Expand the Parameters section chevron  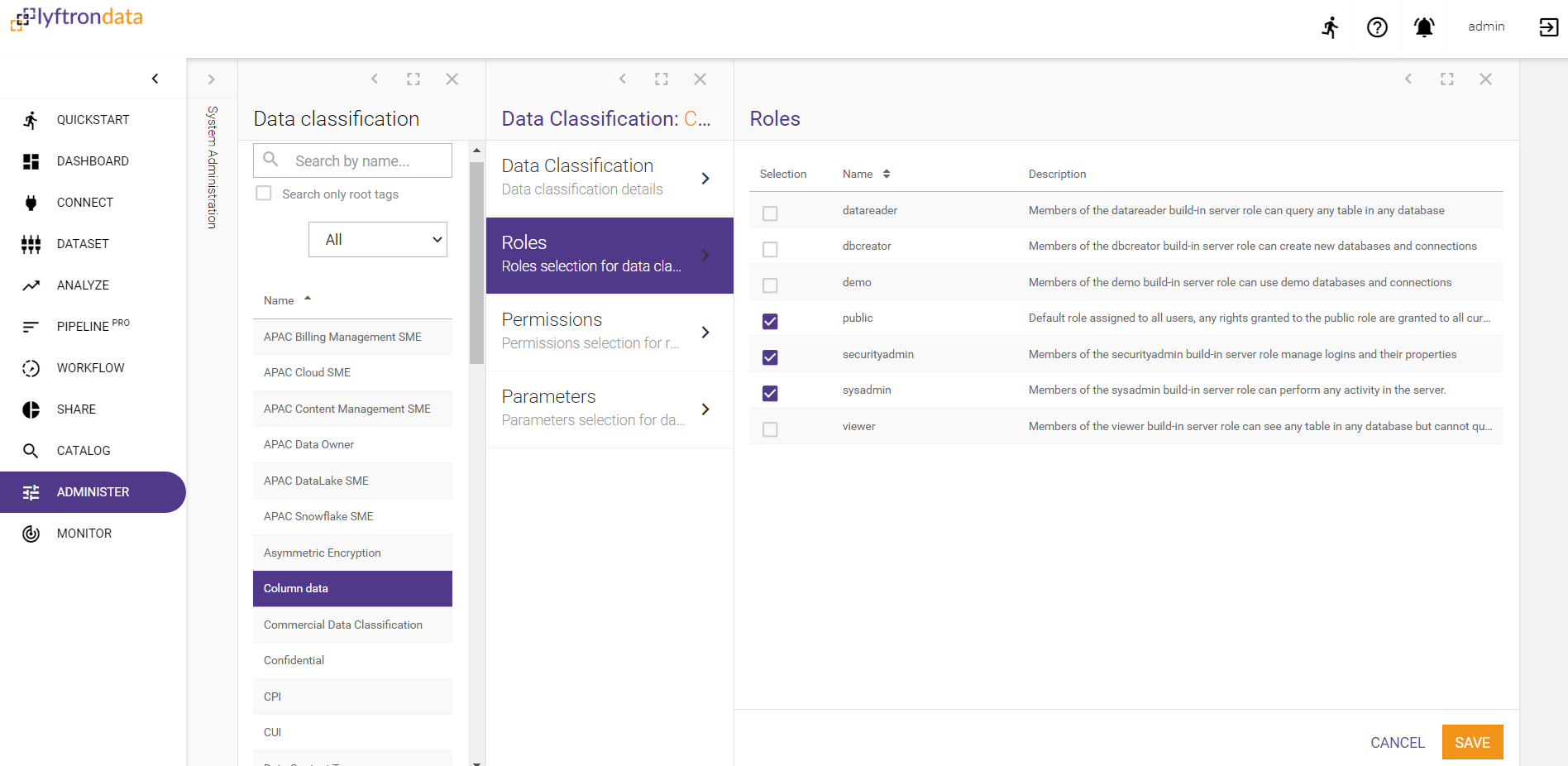pyautogui.click(x=705, y=409)
